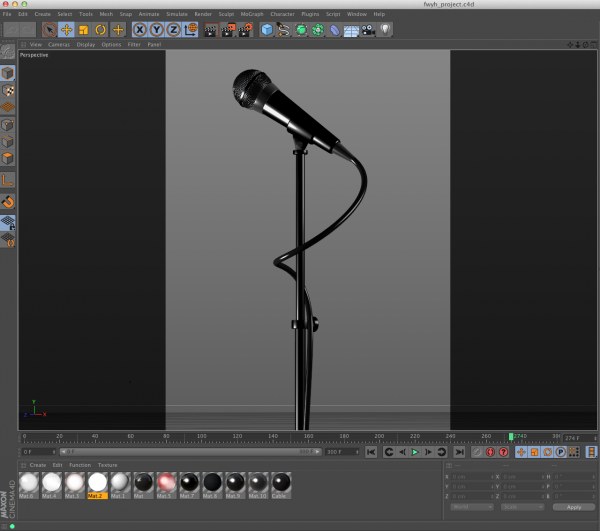This screenshot has height=531, width=600.
Task: Add a Cube primitive object
Action: coord(267,30)
